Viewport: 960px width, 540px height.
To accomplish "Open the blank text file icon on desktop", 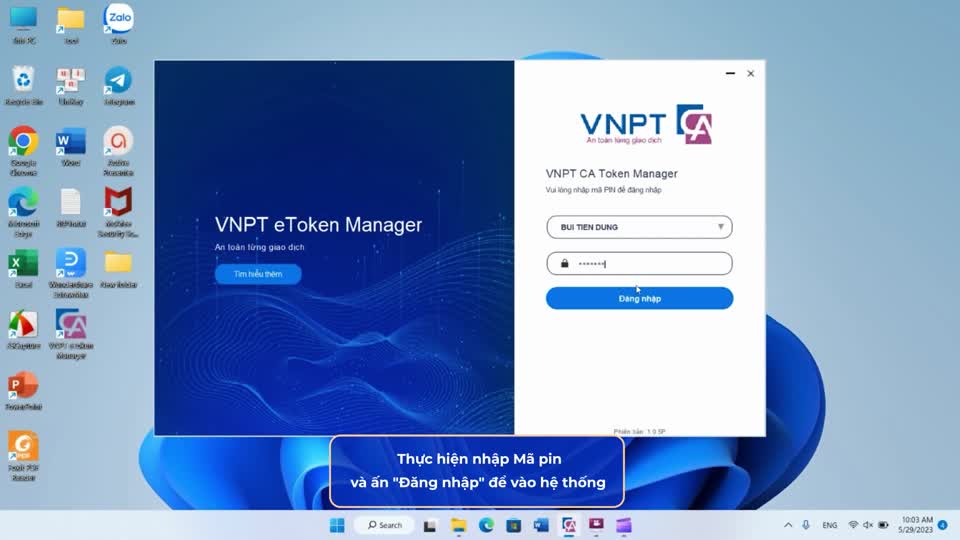I will (70, 207).
